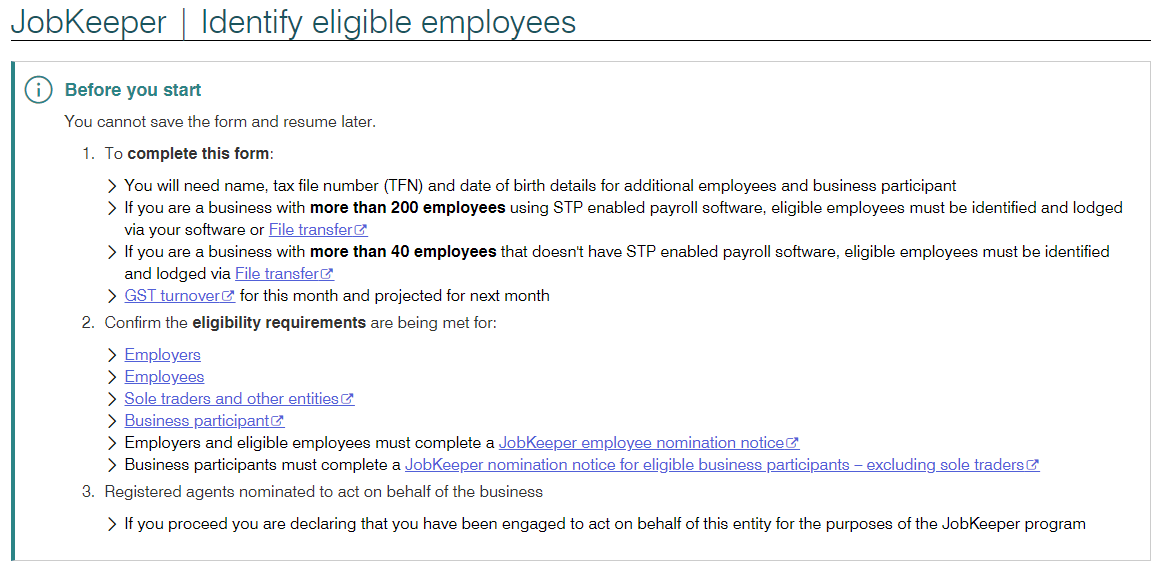Click external link icon after Business participant
Viewport: 1152px width, 562px height.
pyautogui.click(x=278, y=421)
